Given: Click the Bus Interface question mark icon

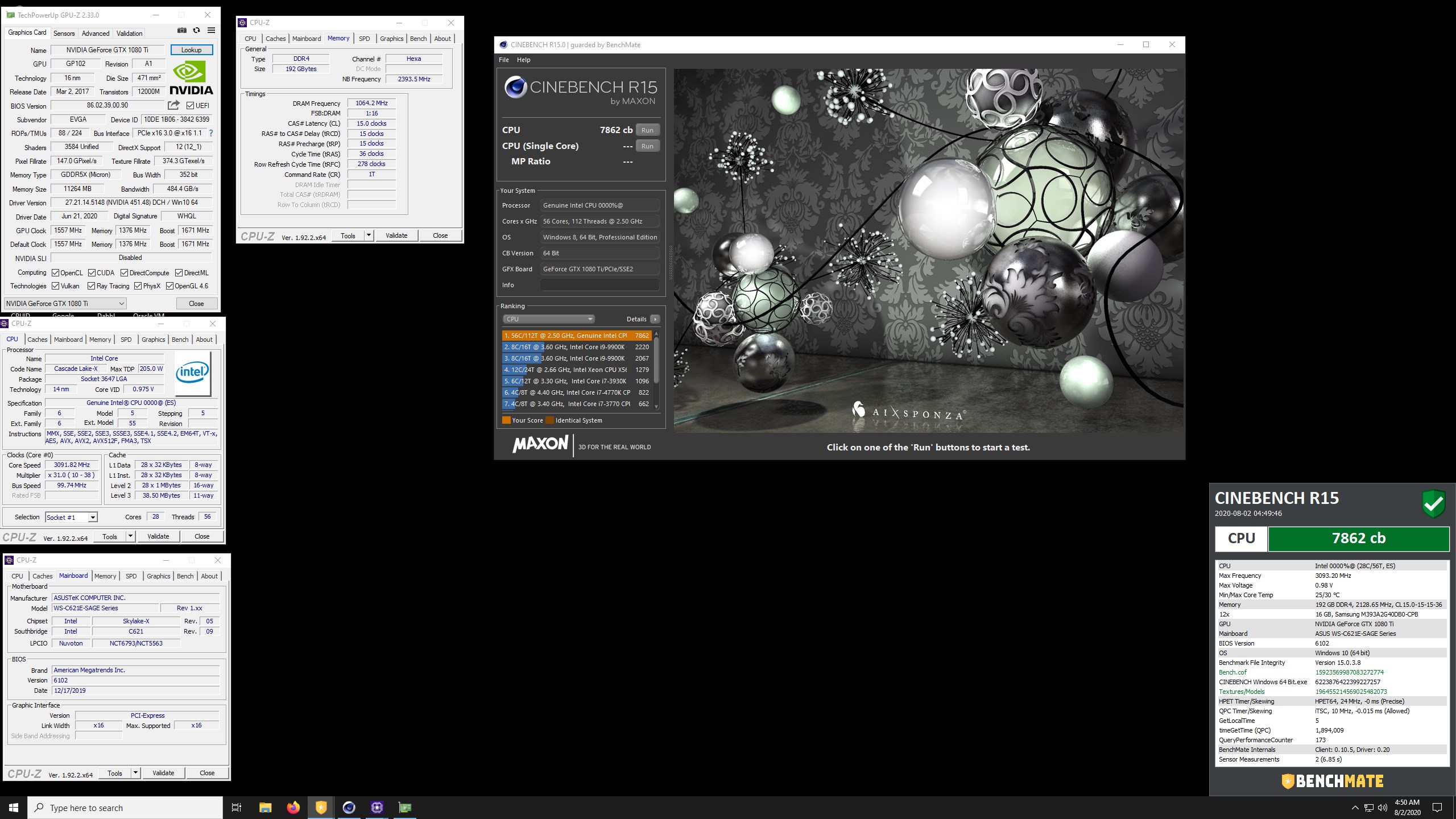Looking at the screenshot, I should click(x=211, y=133).
